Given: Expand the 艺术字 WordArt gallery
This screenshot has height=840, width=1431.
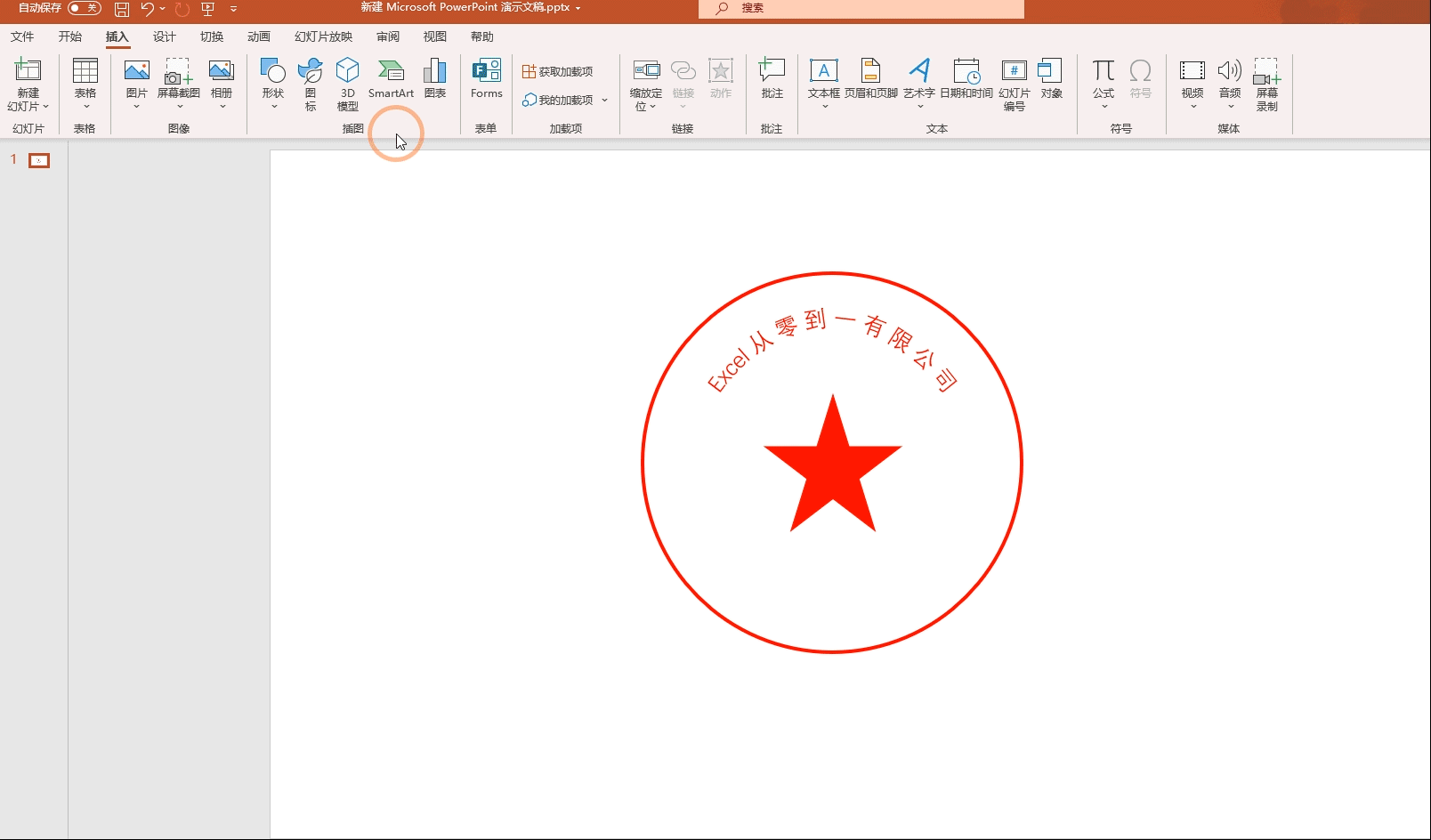Looking at the screenshot, I should (919, 106).
